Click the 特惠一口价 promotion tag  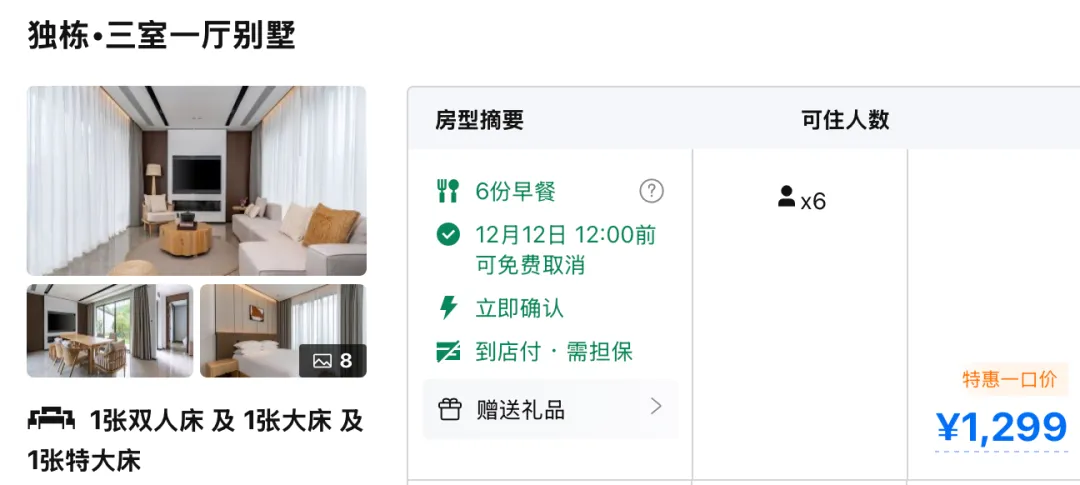(1010, 380)
